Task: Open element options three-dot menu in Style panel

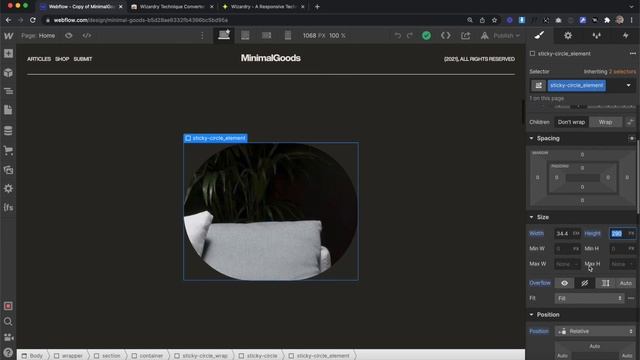Action: pyautogui.click(x=633, y=53)
